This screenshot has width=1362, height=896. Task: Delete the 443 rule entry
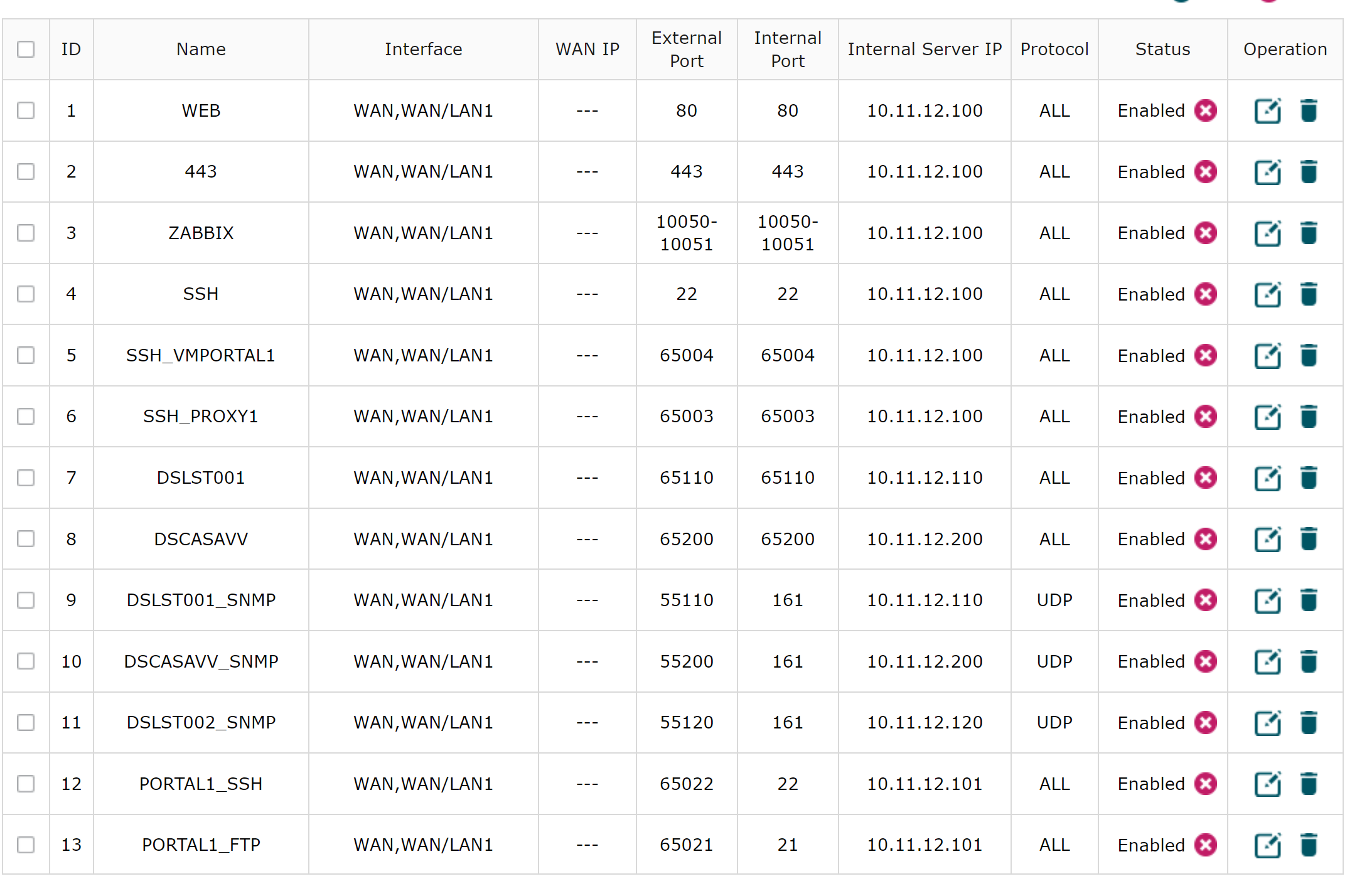(1308, 172)
